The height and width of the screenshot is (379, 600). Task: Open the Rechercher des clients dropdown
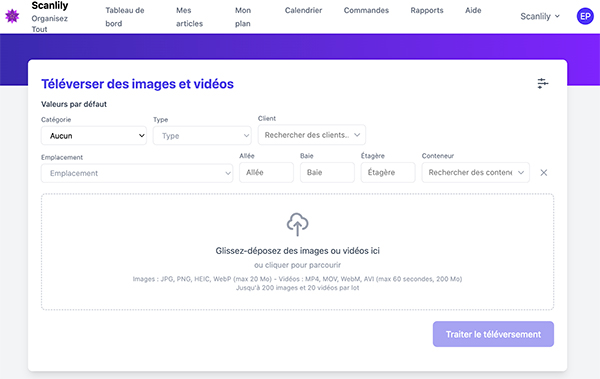[x=311, y=135]
